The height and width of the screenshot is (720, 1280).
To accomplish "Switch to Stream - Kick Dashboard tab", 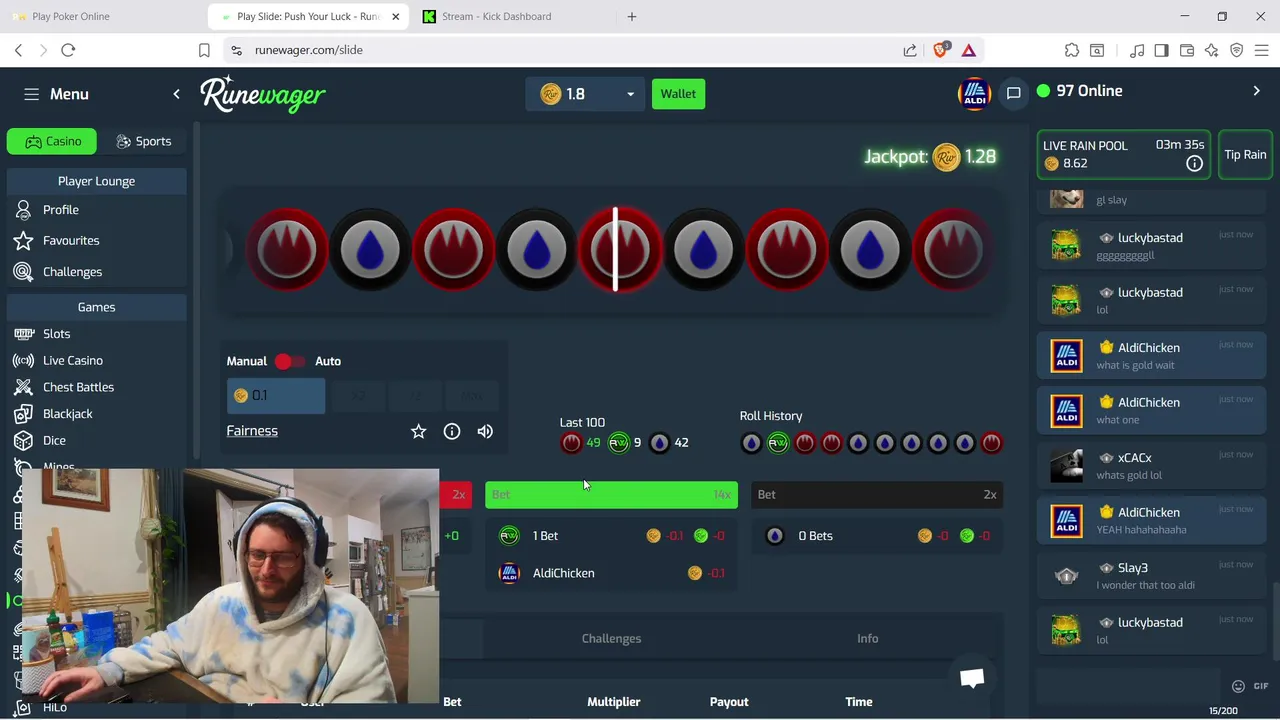I will pos(497,16).
